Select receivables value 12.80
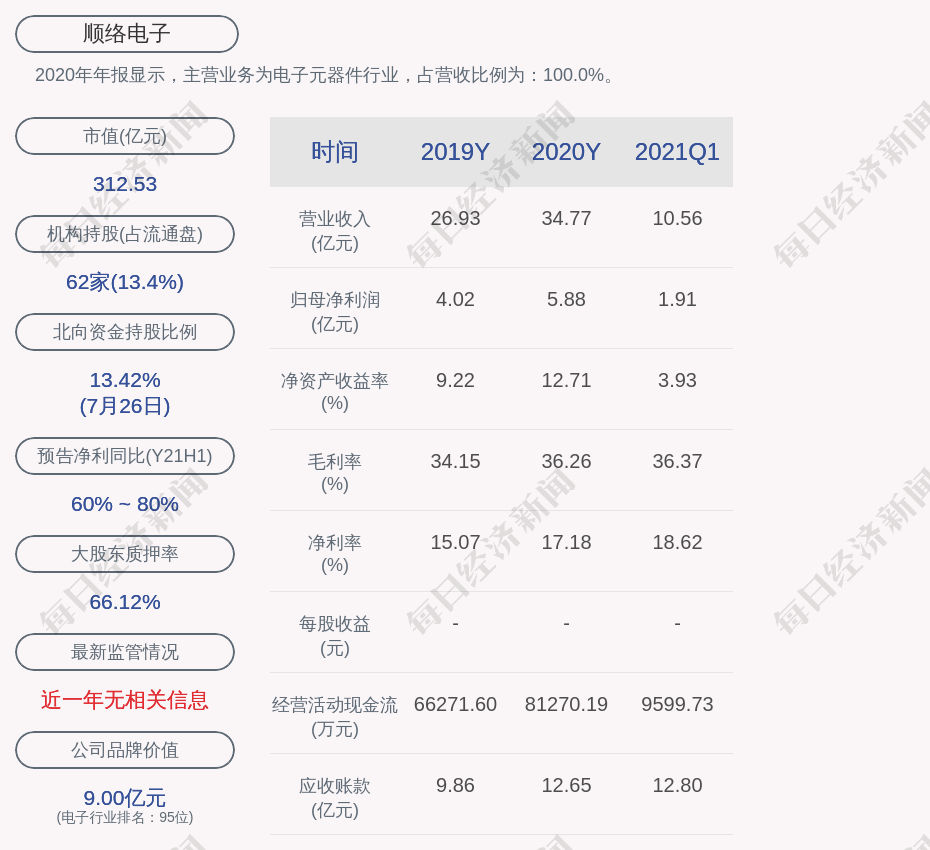The width and height of the screenshot is (930, 850). tap(677, 785)
